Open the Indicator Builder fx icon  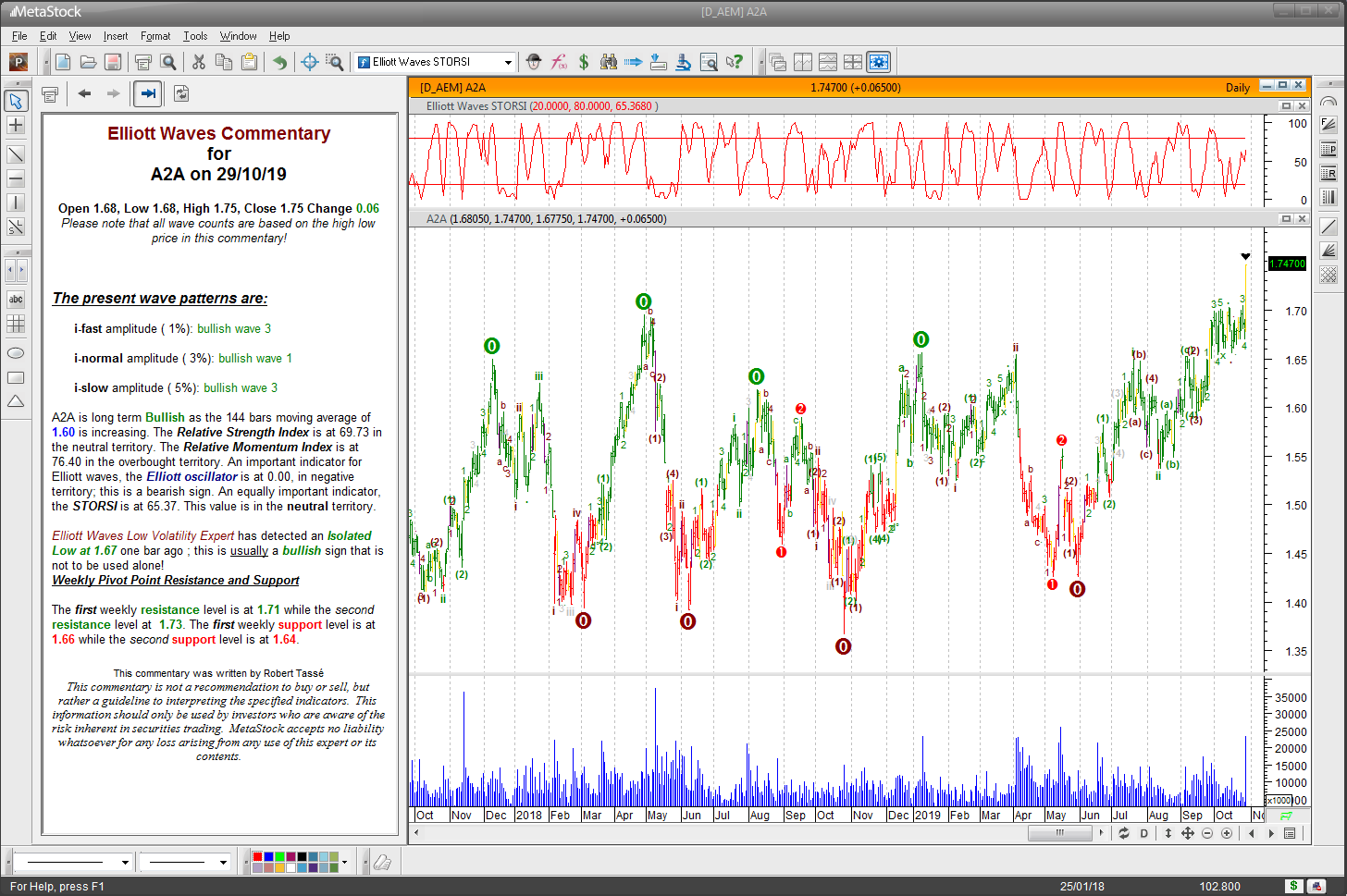coord(559,62)
